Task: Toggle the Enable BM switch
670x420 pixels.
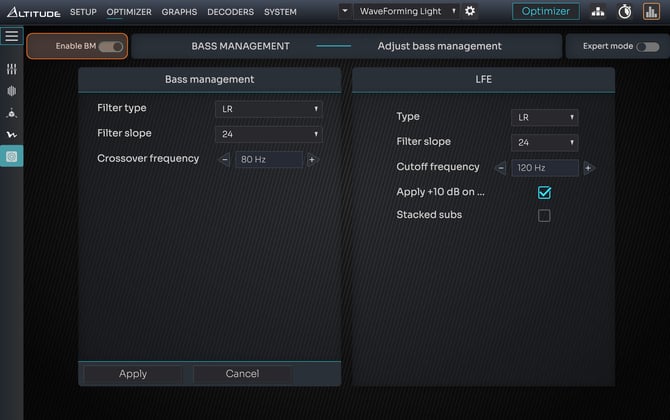Action: pos(110,47)
